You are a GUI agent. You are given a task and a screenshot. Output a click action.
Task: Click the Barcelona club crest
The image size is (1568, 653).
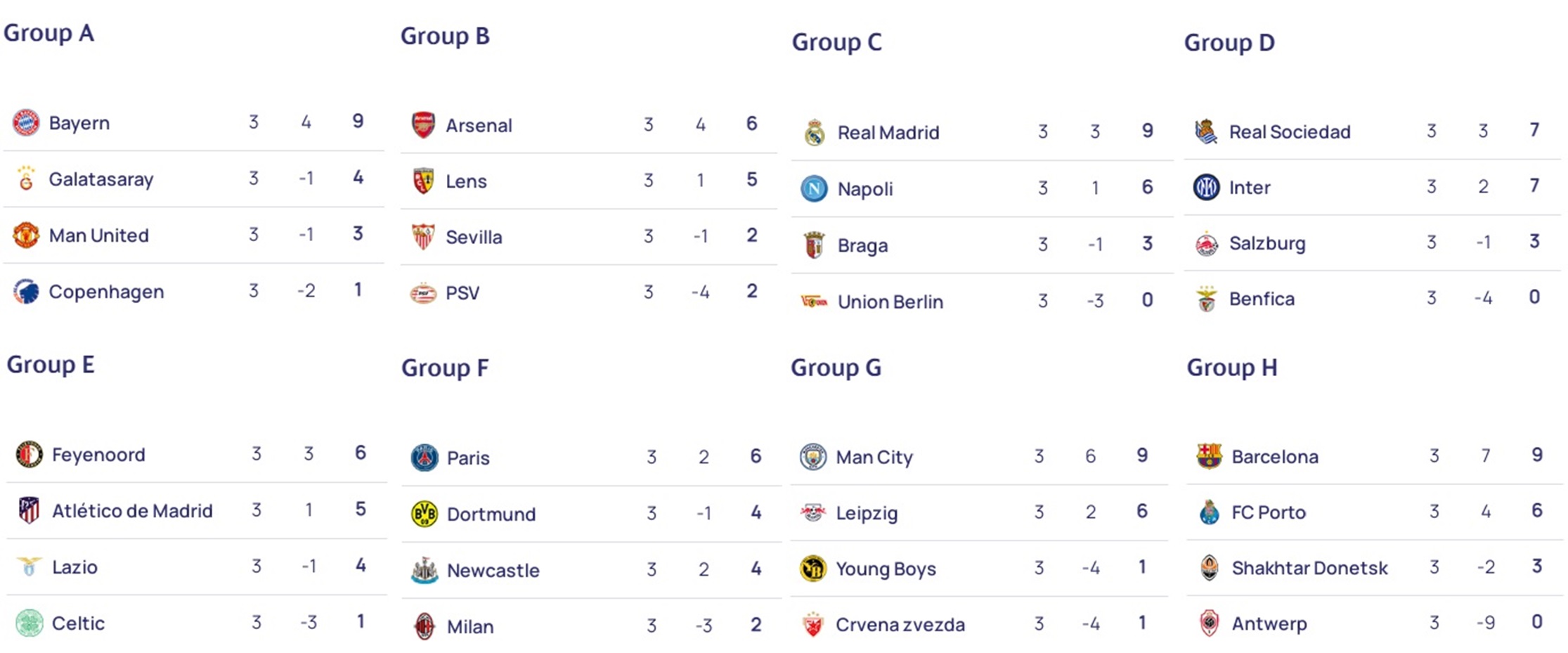[x=1209, y=456]
